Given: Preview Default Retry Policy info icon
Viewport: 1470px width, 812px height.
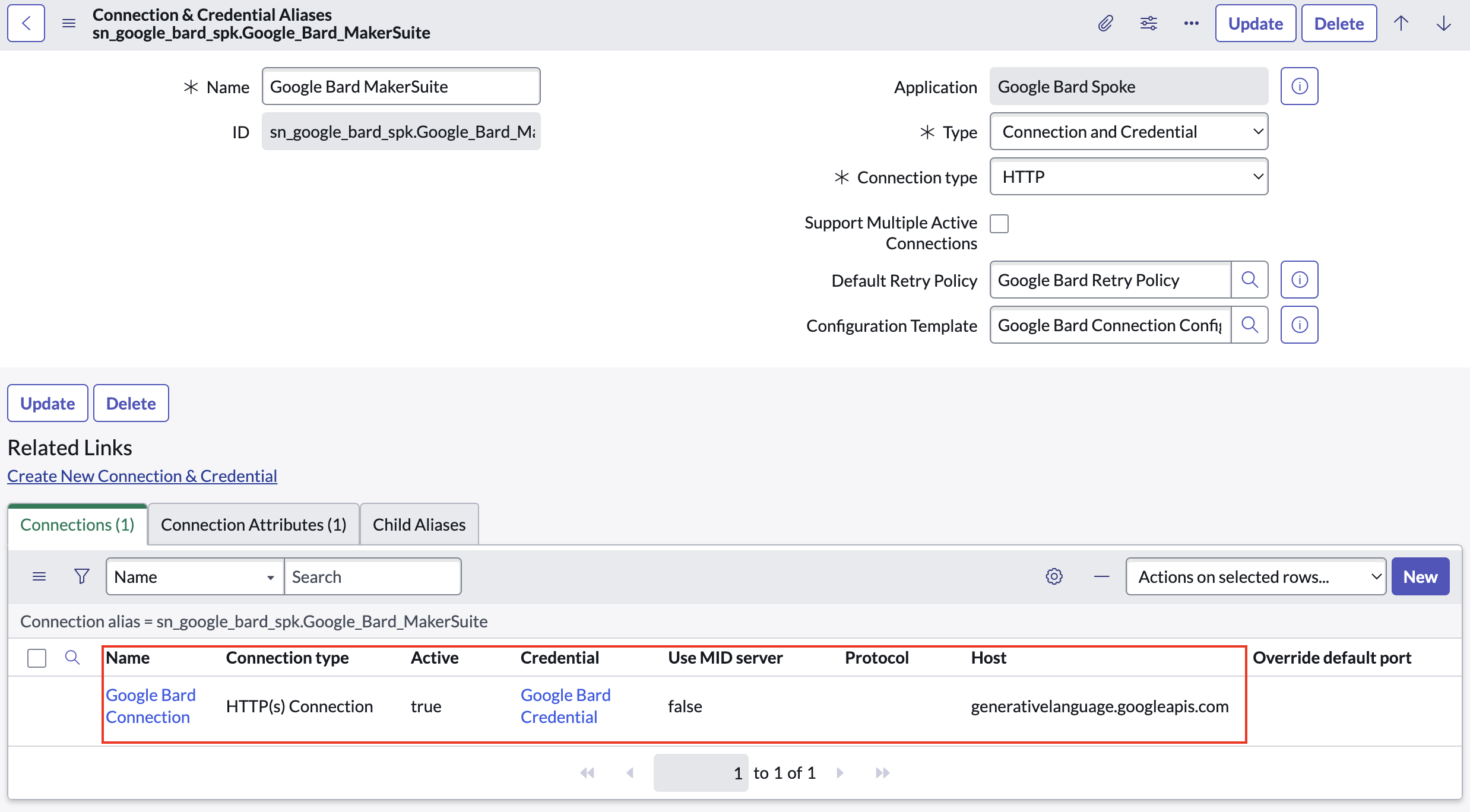Looking at the screenshot, I should tap(1300, 280).
